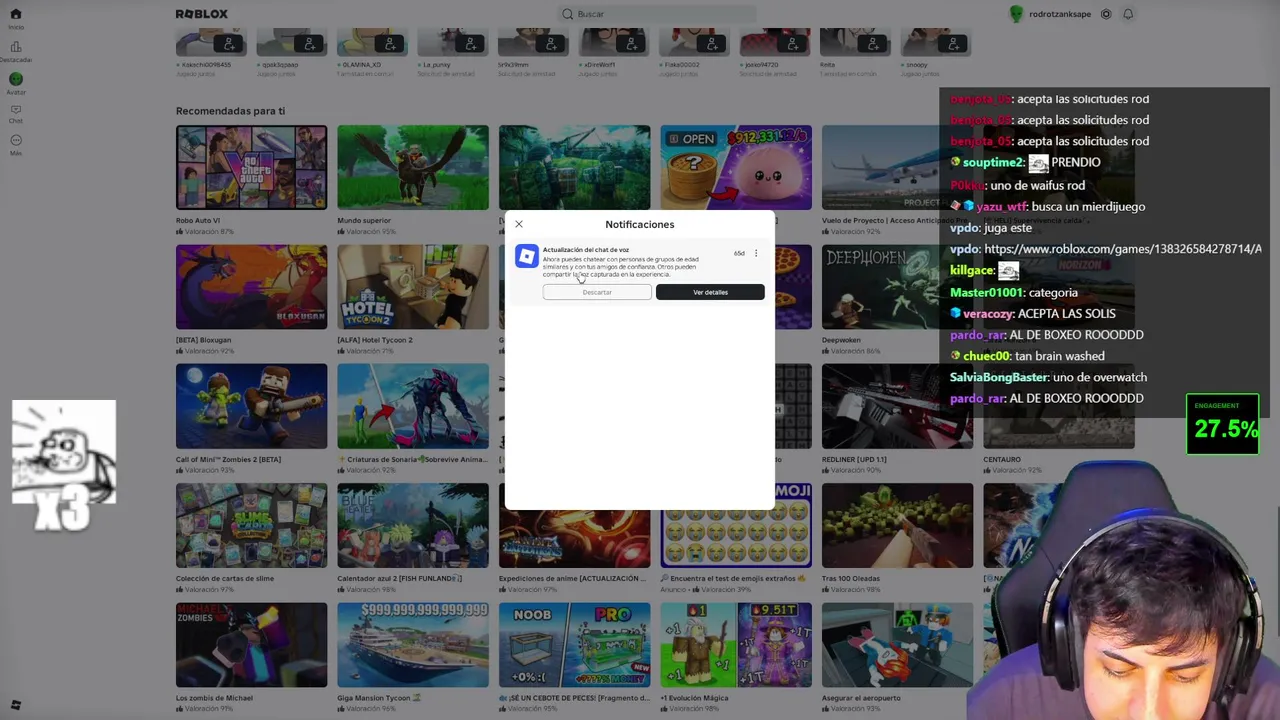Open the Vuelo de Proyecto airplane thumbnail

point(897,167)
